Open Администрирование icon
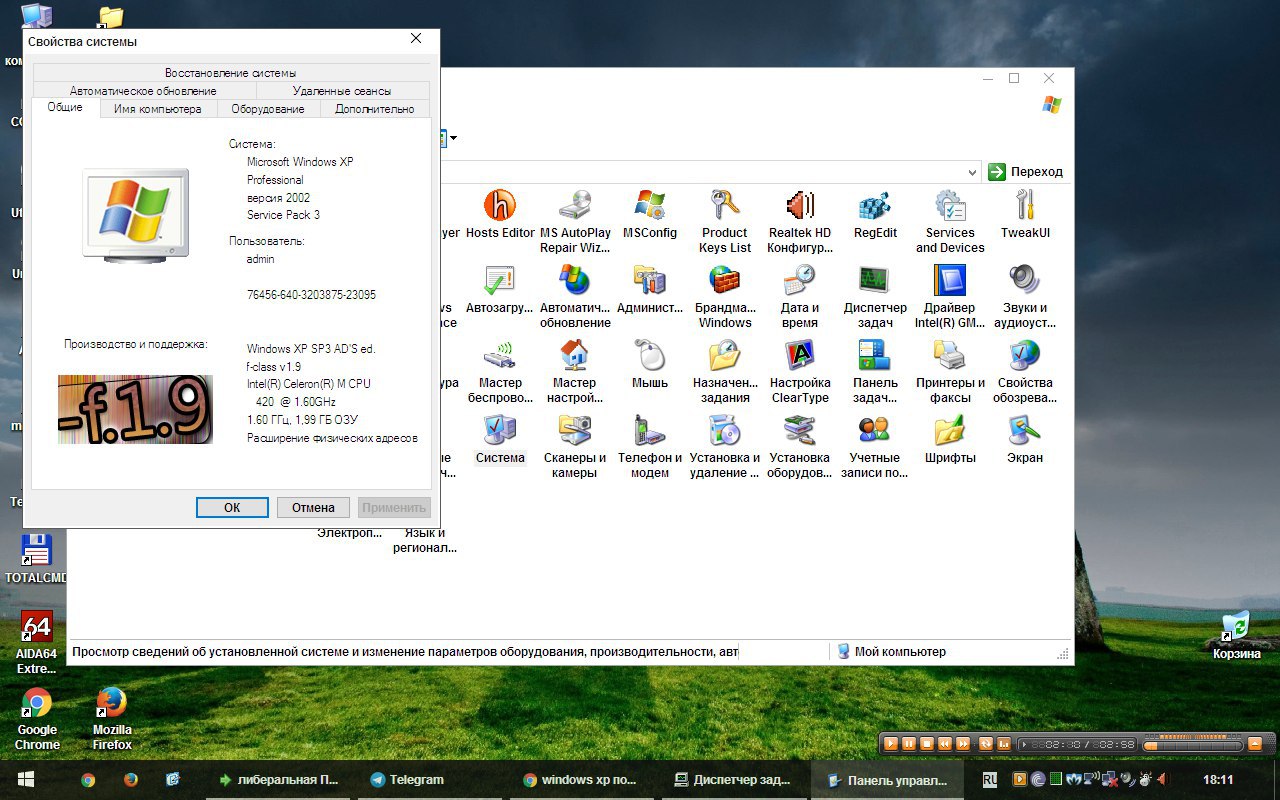The height and width of the screenshot is (800, 1280). [x=650, y=289]
